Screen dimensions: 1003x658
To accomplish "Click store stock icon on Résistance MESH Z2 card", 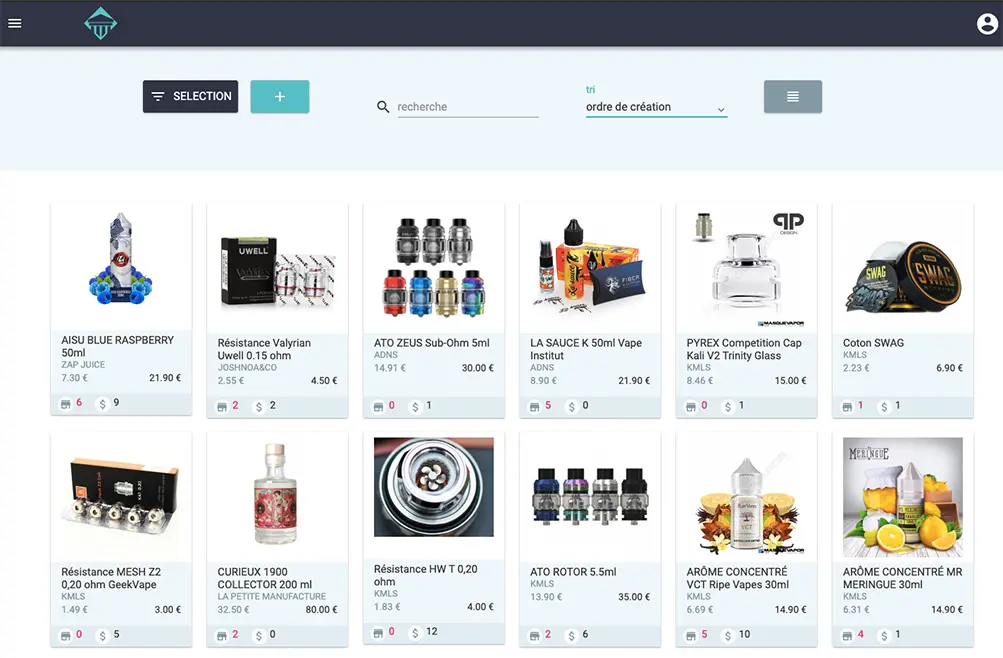I will [65, 636].
